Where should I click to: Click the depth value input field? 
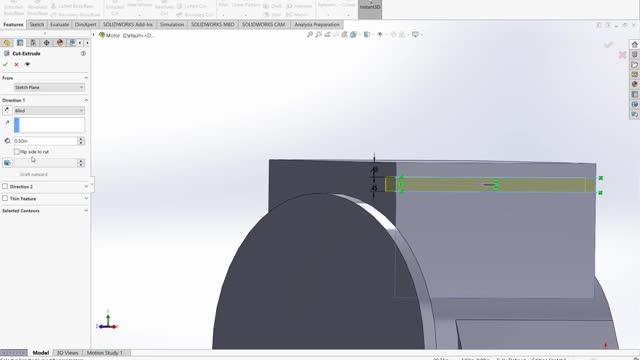pos(45,141)
